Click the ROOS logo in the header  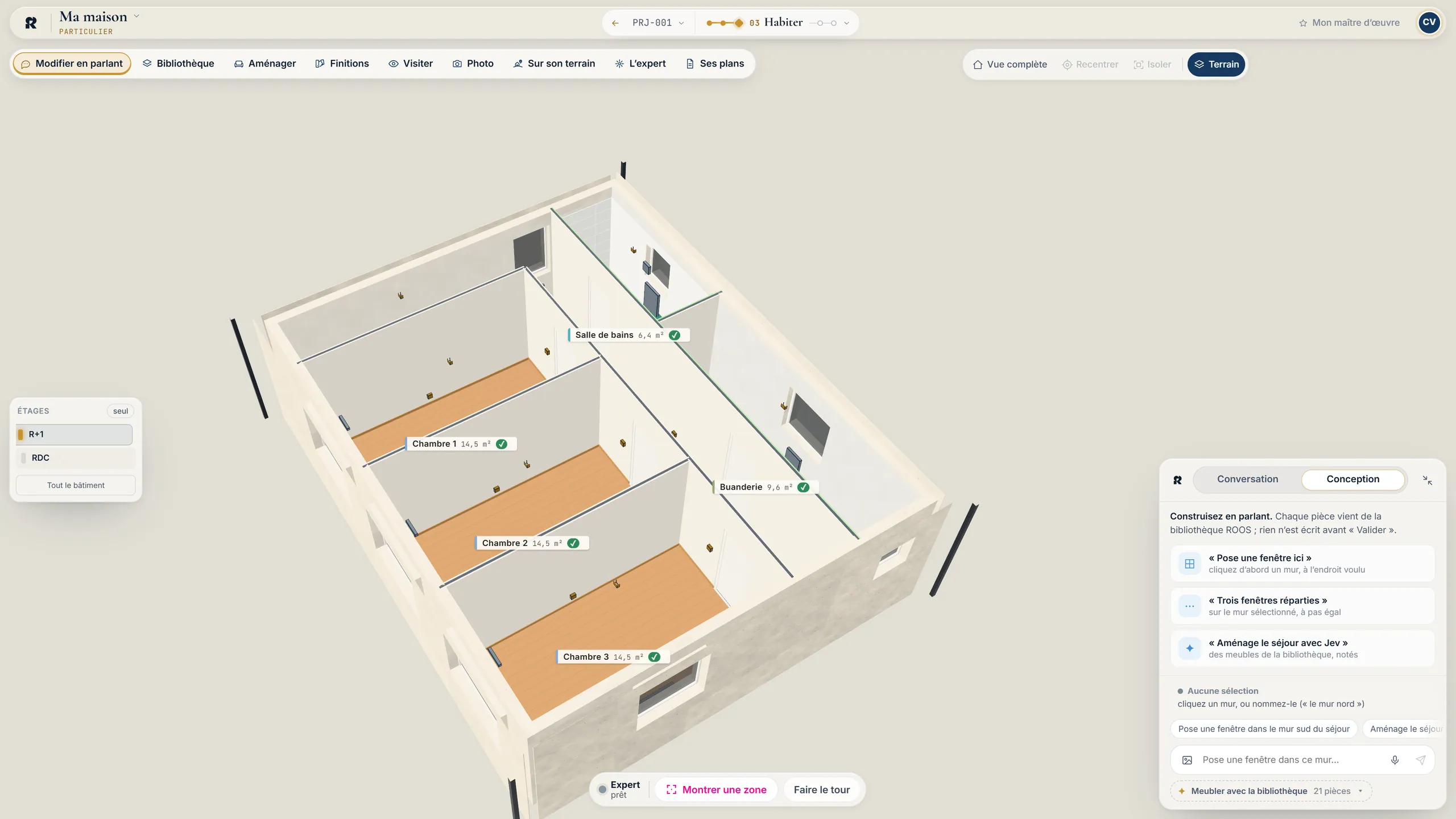click(x=31, y=23)
